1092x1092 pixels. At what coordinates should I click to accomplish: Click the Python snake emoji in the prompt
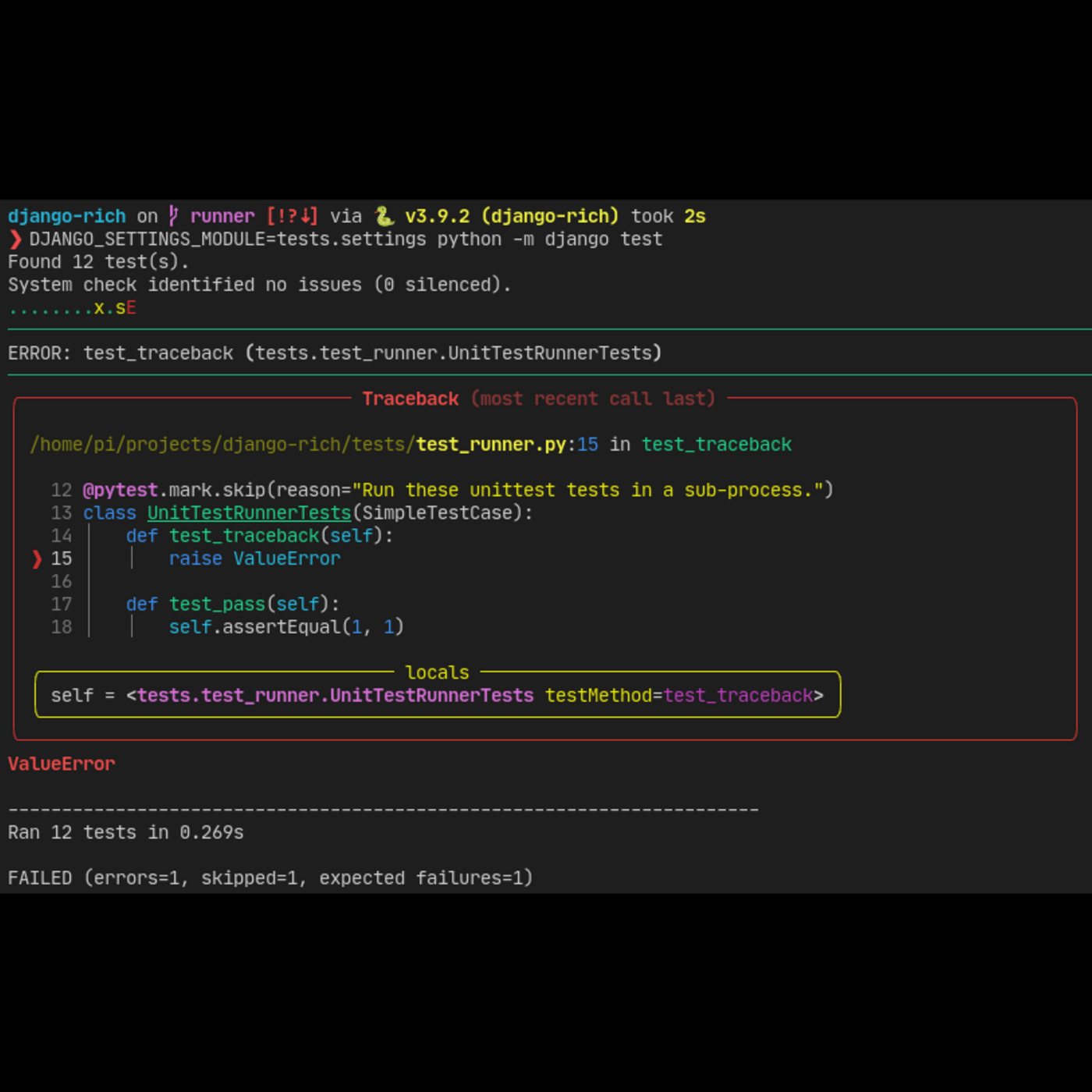[x=384, y=216]
